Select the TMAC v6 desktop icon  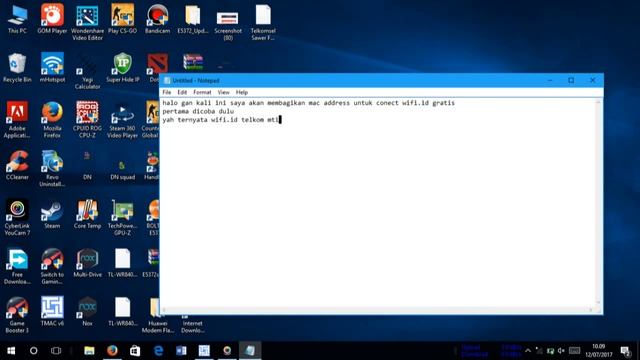click(52, 311)
